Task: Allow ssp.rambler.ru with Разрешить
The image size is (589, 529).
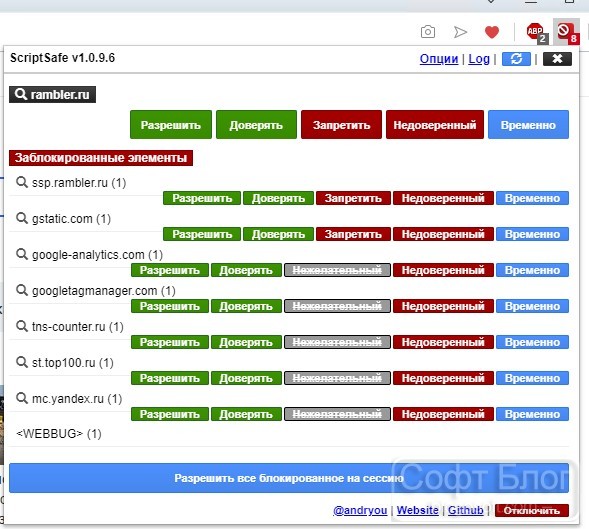Action: point(202,198)
